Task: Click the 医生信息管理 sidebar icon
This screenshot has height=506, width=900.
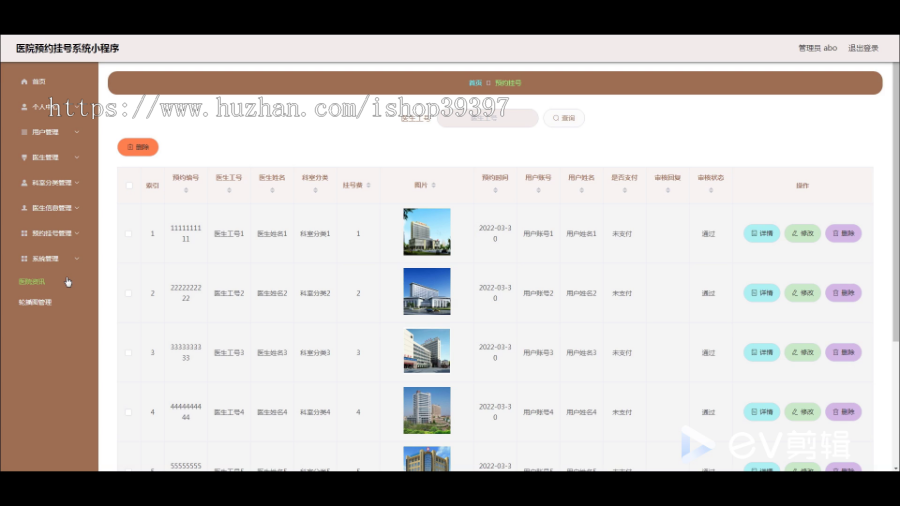Action: (24, 208)
